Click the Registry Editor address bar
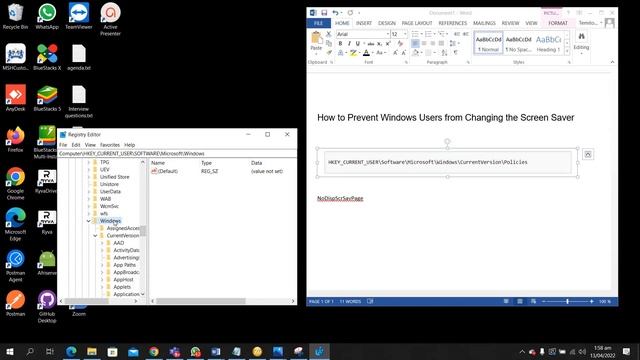The height and width of the screenshot is (360, 640). pyautogui.click(x=177, y=154)
